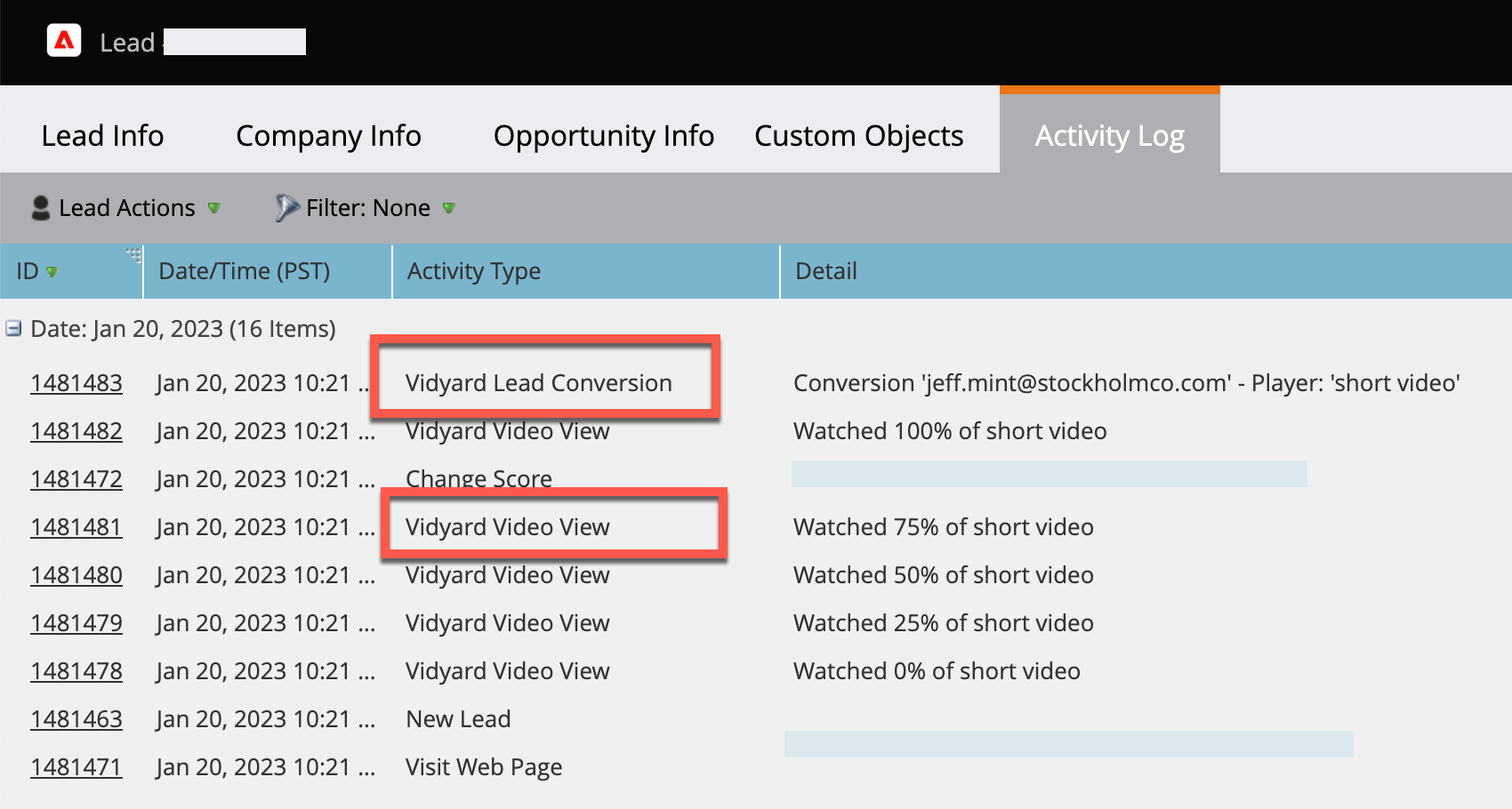Viewport: 1512px width, 809px height.
Task: Click the small grid icon in the ID header
Action: point(134,254)
